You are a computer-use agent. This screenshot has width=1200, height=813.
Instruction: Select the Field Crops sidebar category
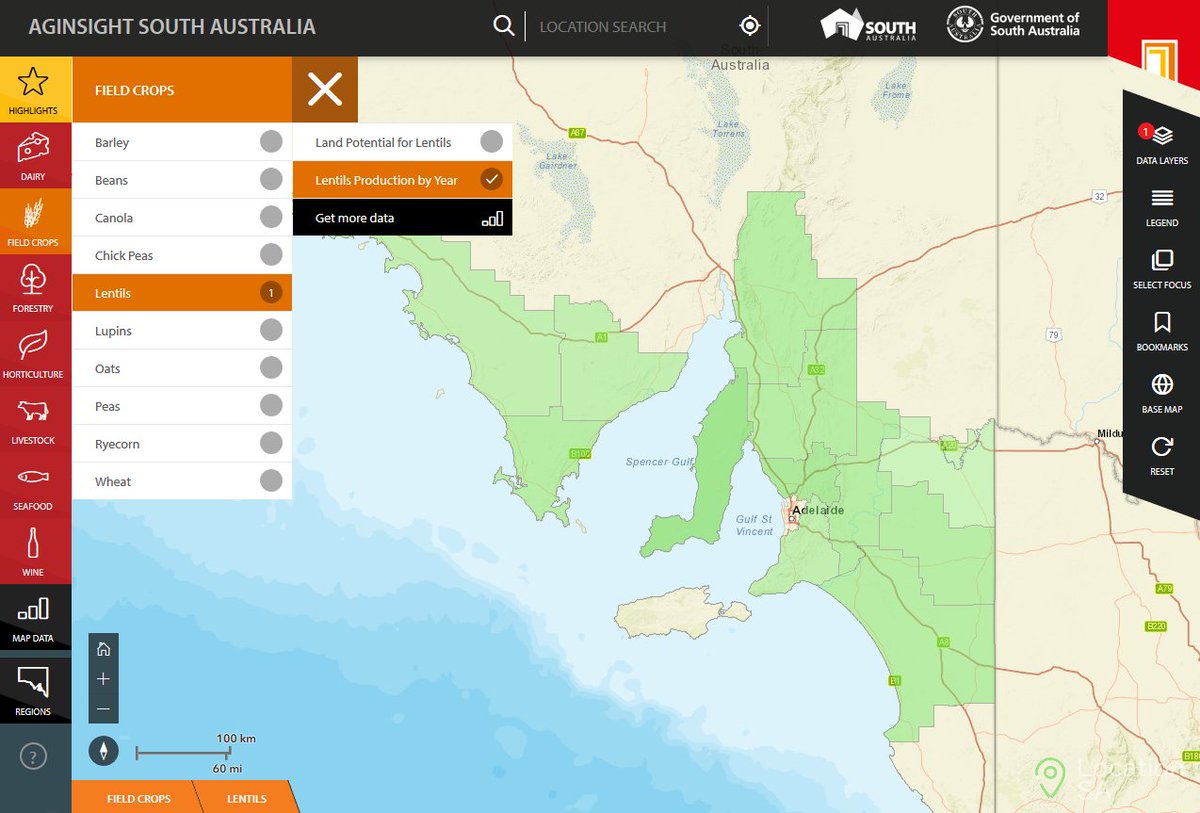(x=35, y=221)
